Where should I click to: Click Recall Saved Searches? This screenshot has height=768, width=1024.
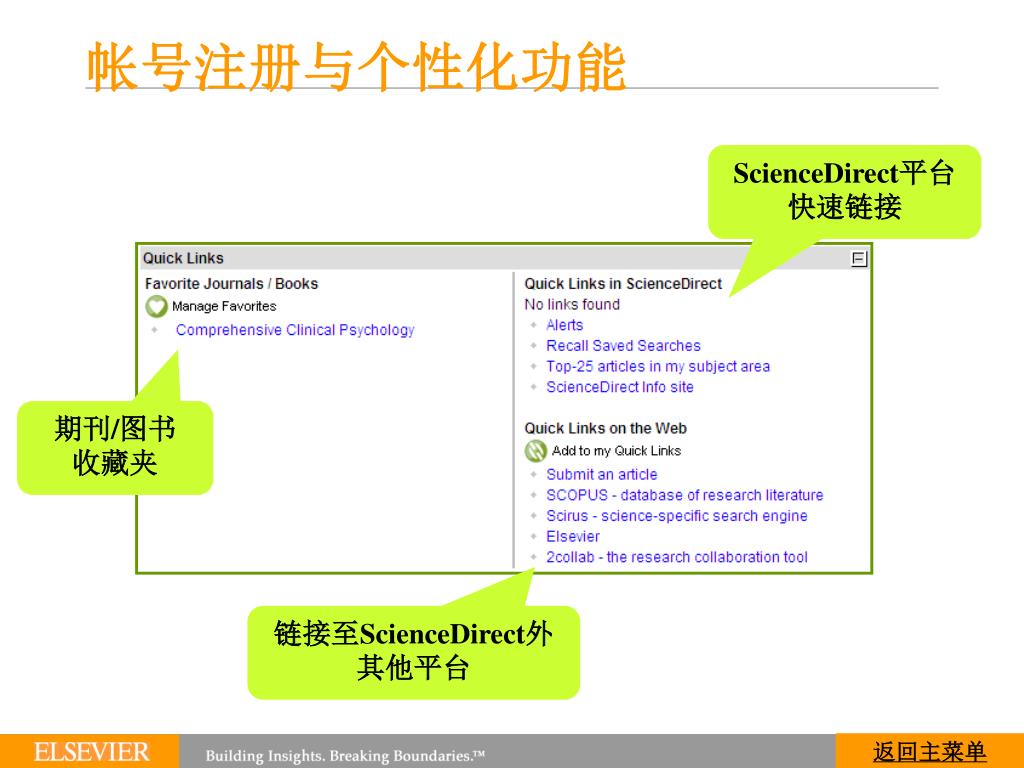(623, 346)
